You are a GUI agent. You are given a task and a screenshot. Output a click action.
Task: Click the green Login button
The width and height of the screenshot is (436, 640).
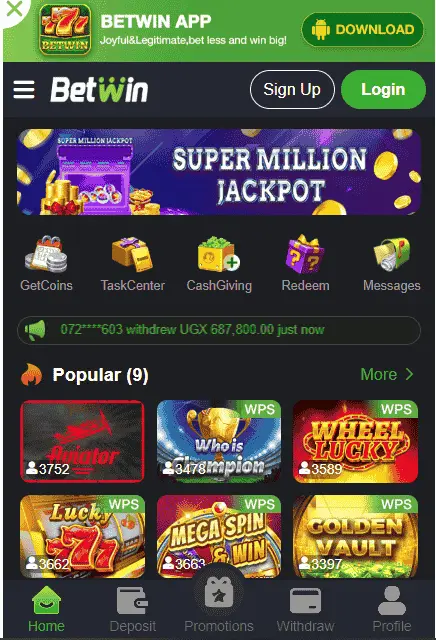tap(383, 89)
